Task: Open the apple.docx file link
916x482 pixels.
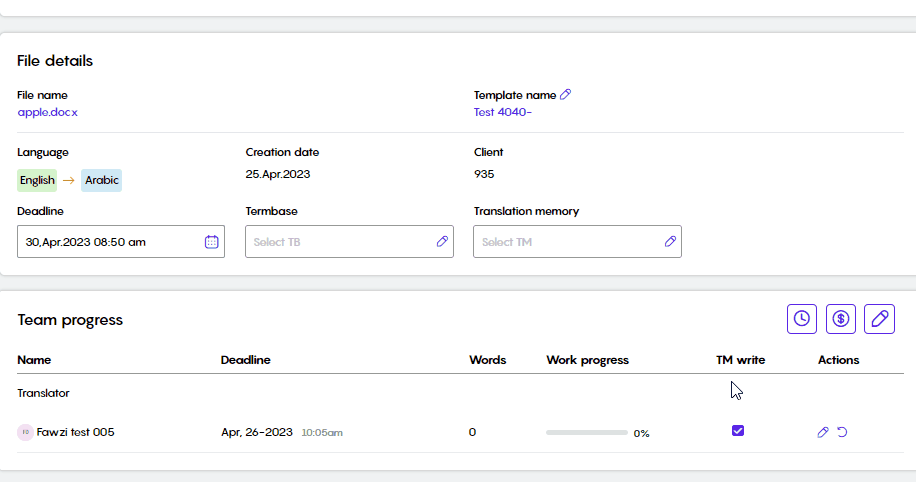Action: click(47, 112)
